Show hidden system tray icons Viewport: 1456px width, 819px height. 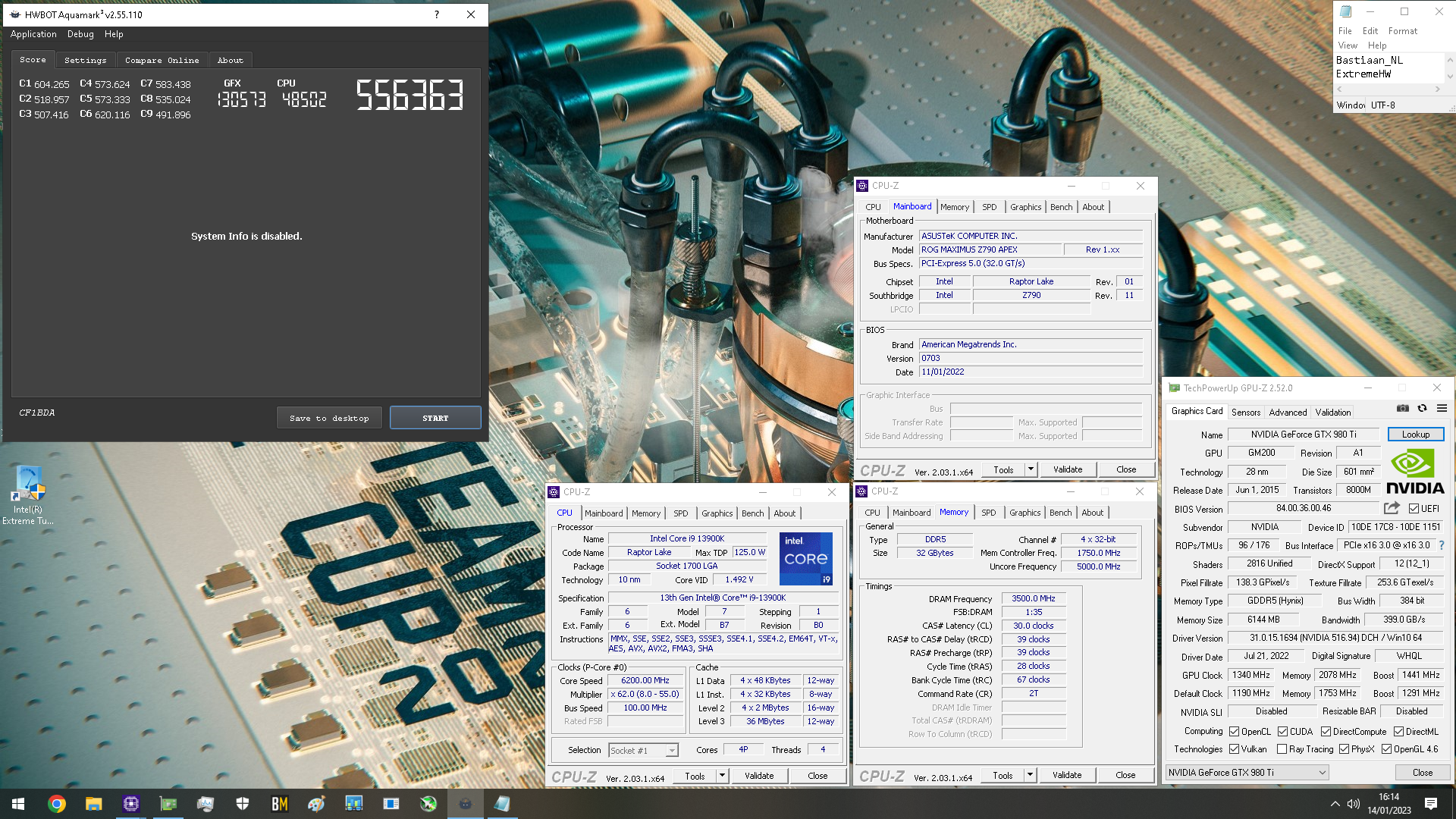pos(1335,804)
